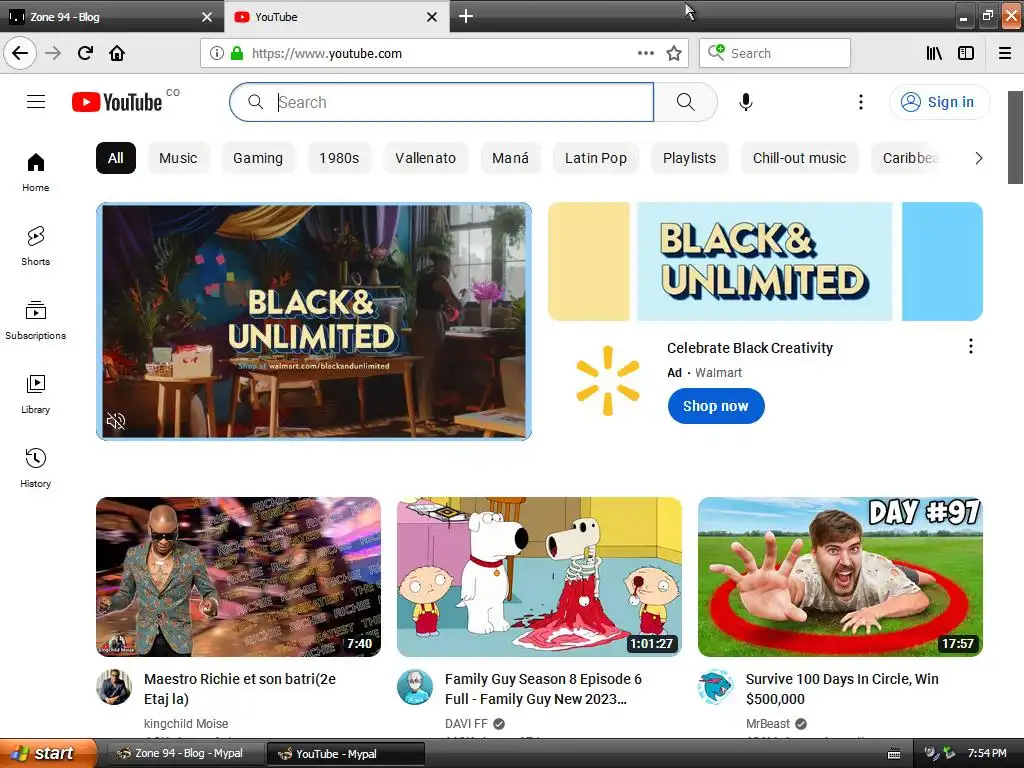The image size is (1024, 768).
Task: Click the Walmart spark logo
Action: coord(608,381)
